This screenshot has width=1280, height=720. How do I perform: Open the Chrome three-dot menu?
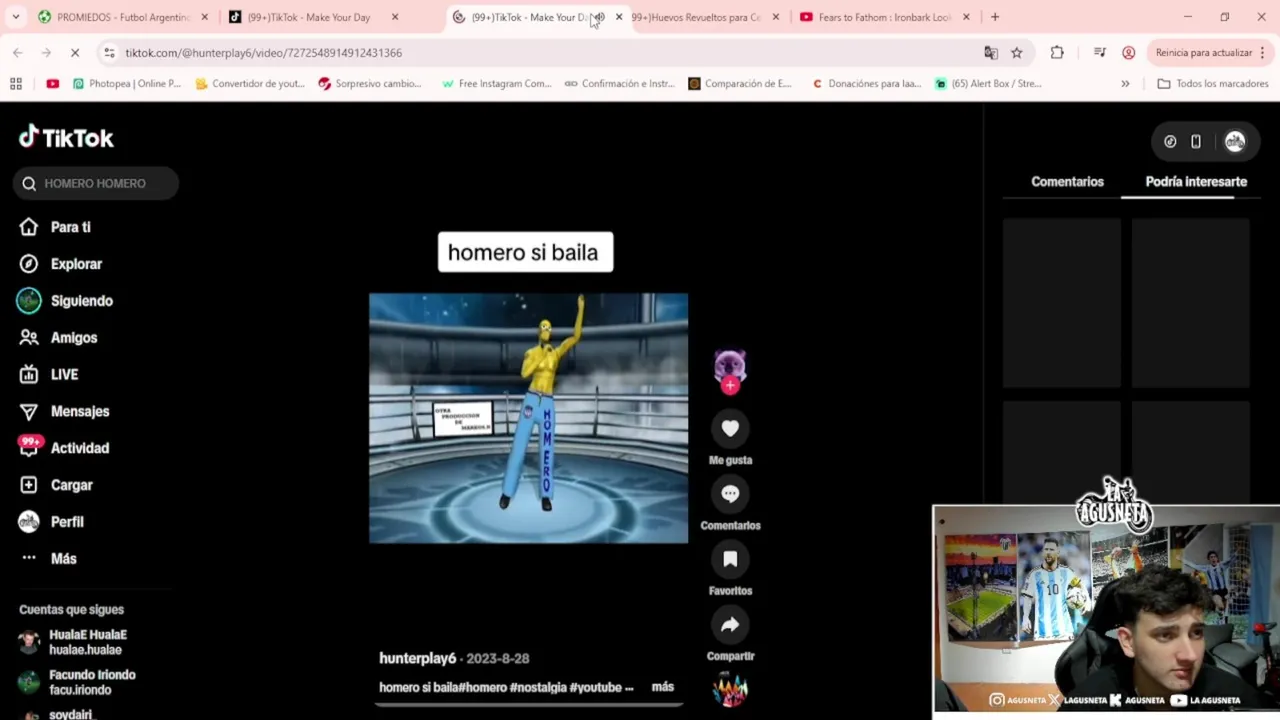pyautogui.click(x=1262, y=52)
